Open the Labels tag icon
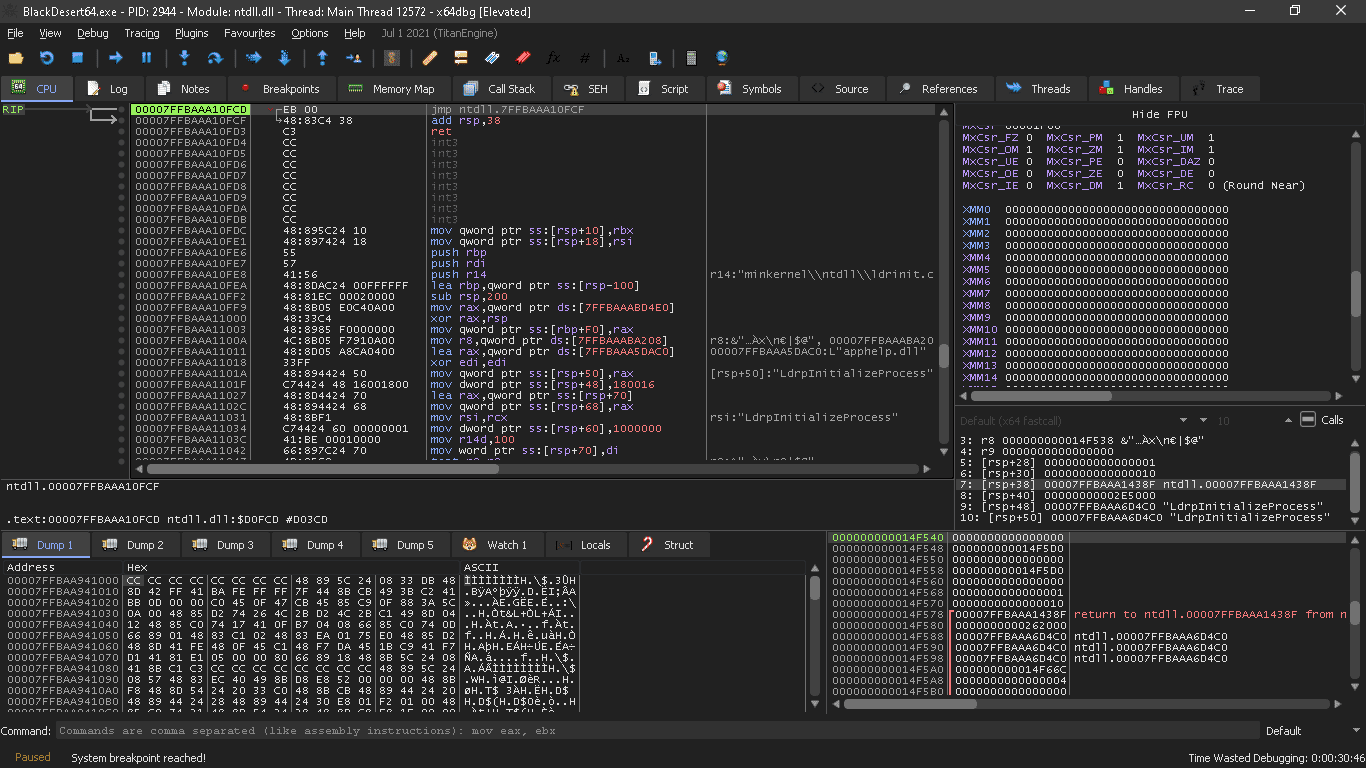This screenshot has width=1366, height=768. pos(491,58)
